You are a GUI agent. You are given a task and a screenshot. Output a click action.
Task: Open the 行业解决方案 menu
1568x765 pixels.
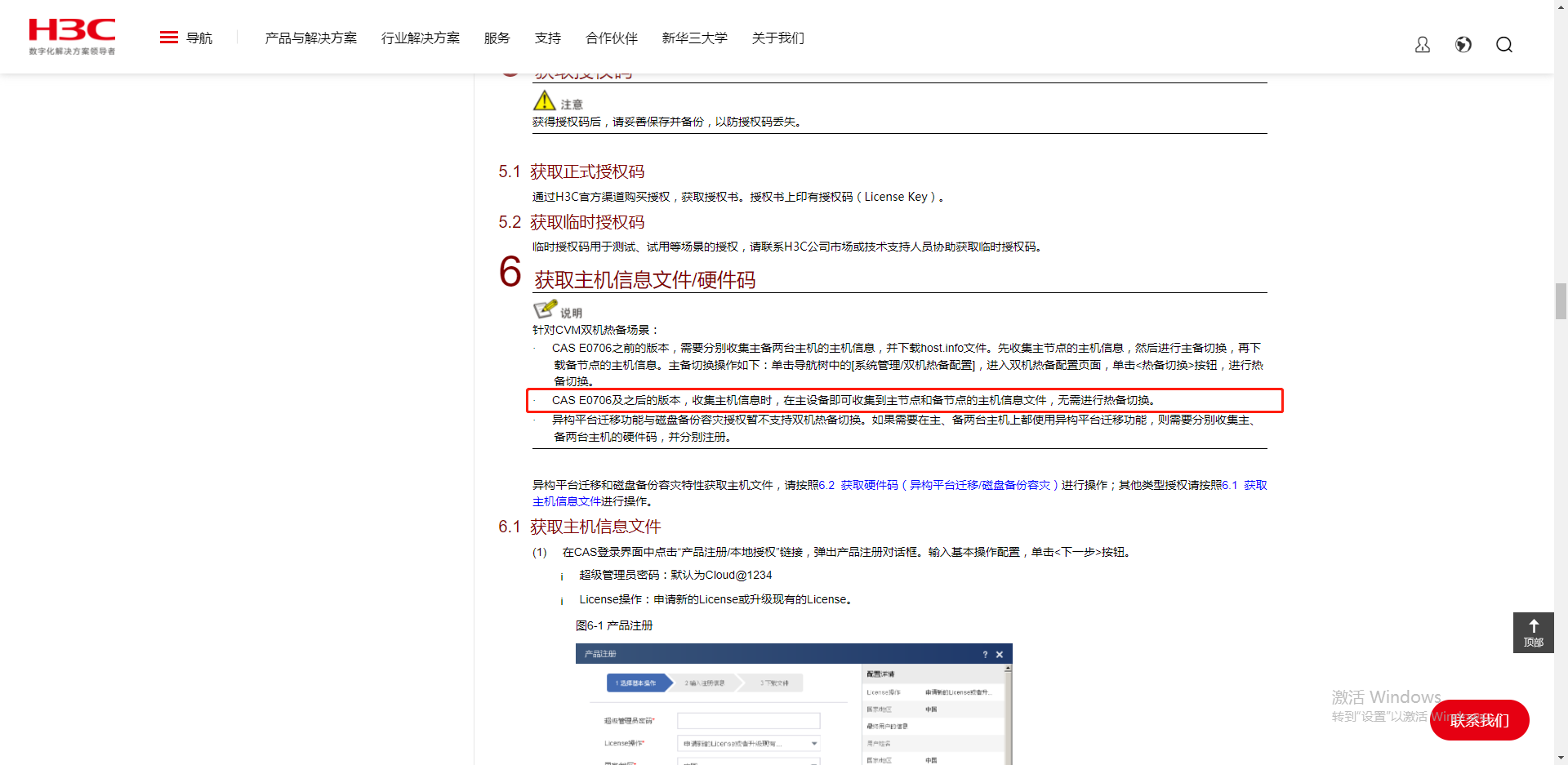(421, 38)
